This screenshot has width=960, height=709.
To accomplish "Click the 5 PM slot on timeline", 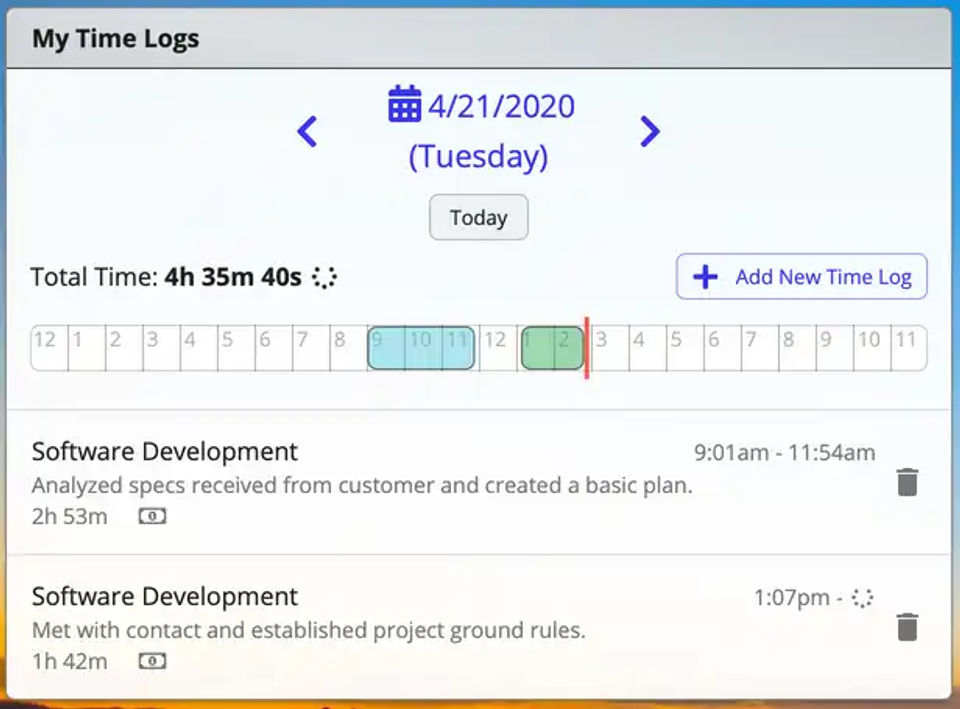I will pyautogui.click(x=685, y=348).
